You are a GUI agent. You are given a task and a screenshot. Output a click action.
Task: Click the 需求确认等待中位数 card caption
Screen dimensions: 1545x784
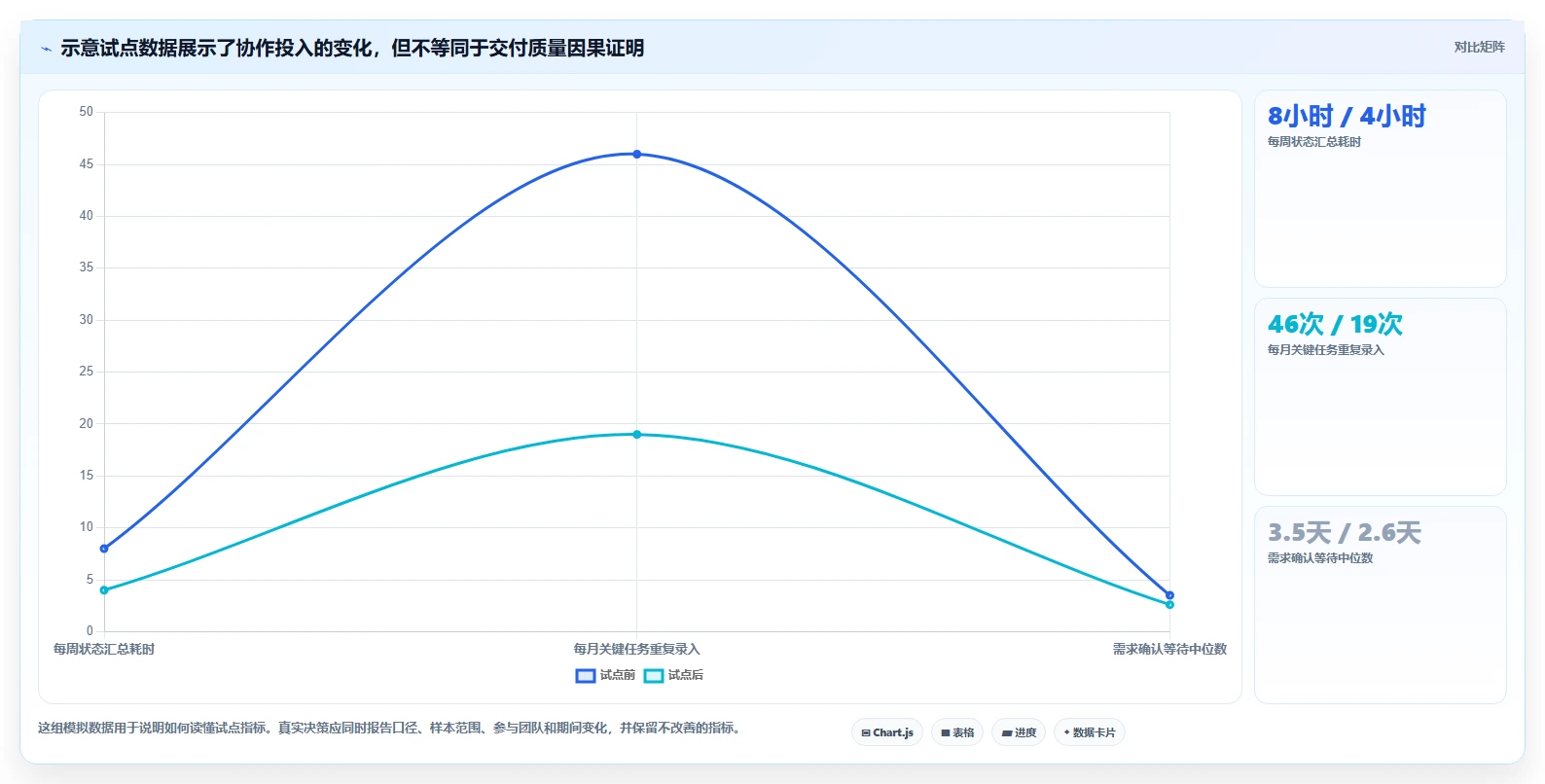click(x=1319, y=558)
